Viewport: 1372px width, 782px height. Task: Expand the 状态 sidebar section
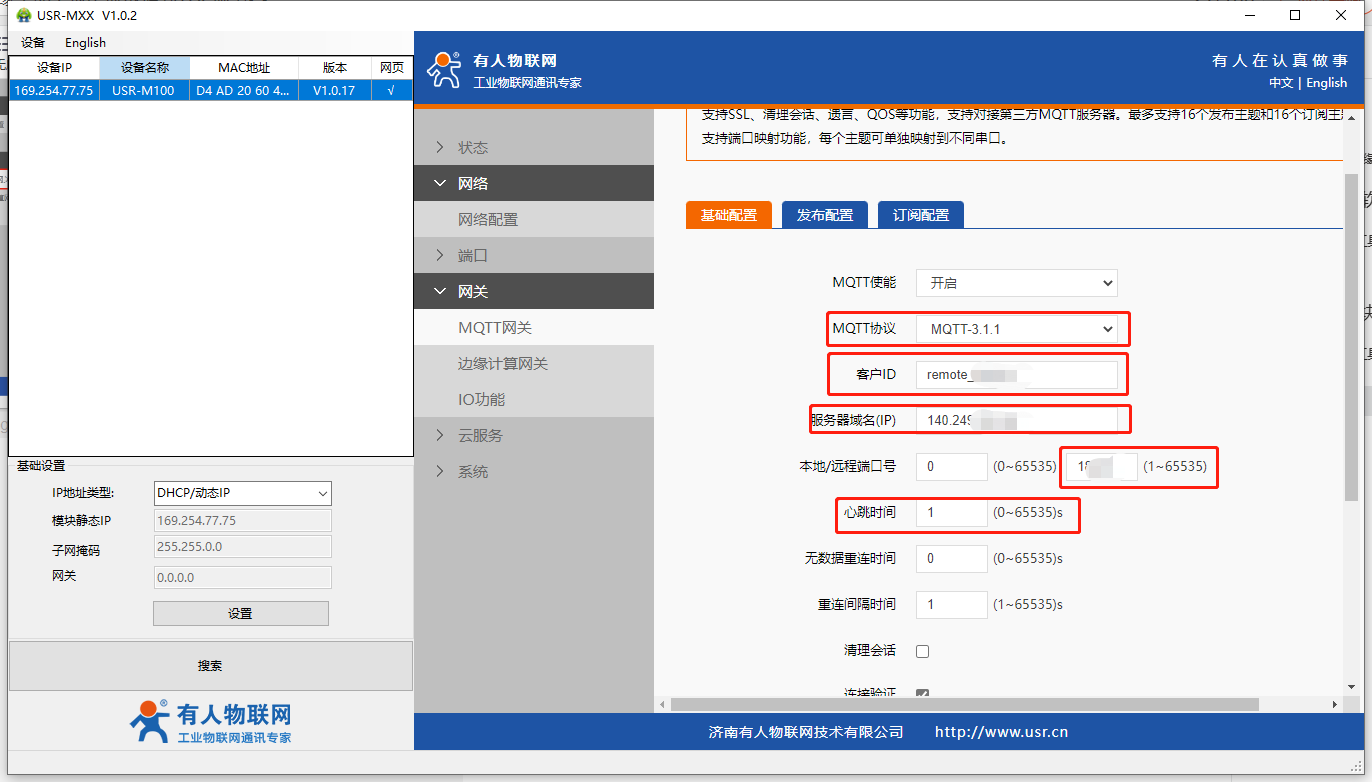tap(534, 148)
